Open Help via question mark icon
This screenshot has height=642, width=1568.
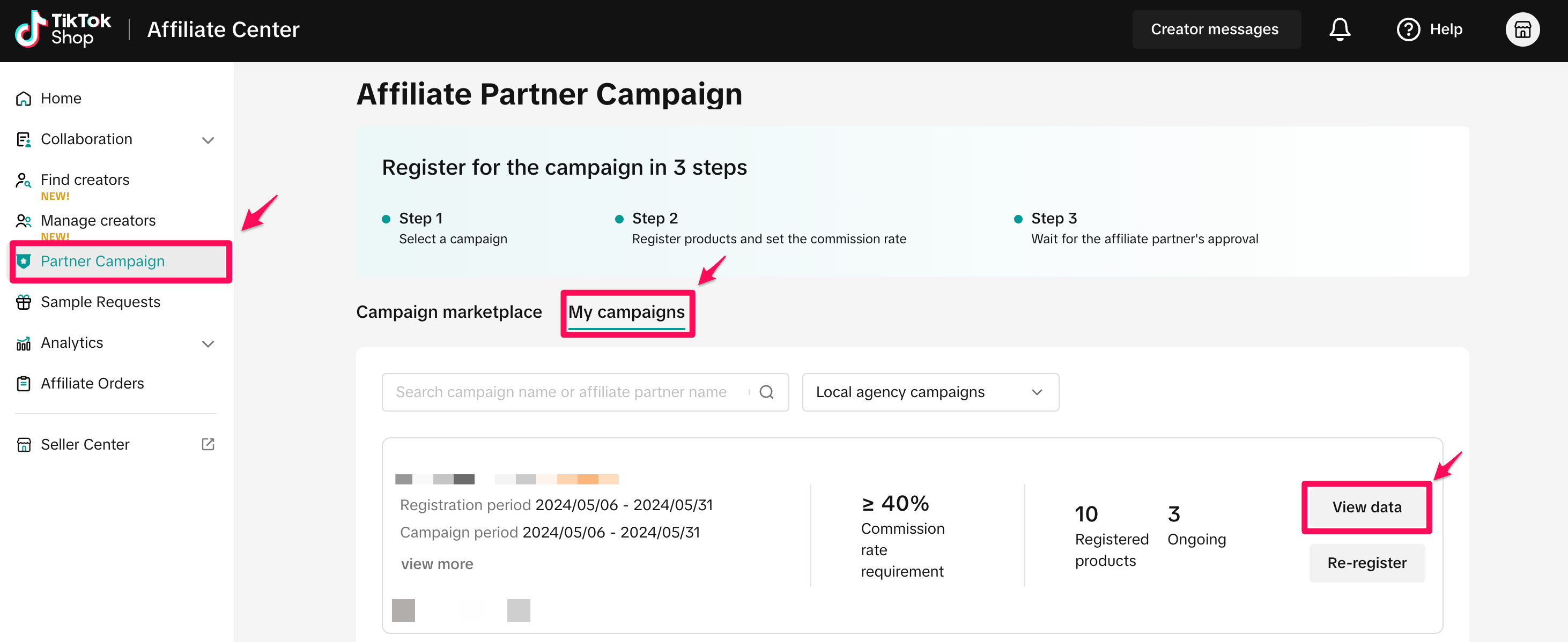1408,29
